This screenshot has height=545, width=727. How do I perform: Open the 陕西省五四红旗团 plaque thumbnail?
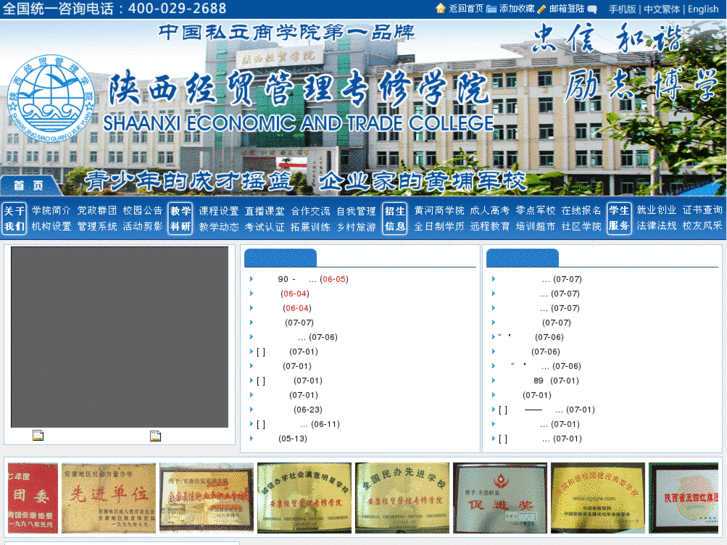point(684,498)
